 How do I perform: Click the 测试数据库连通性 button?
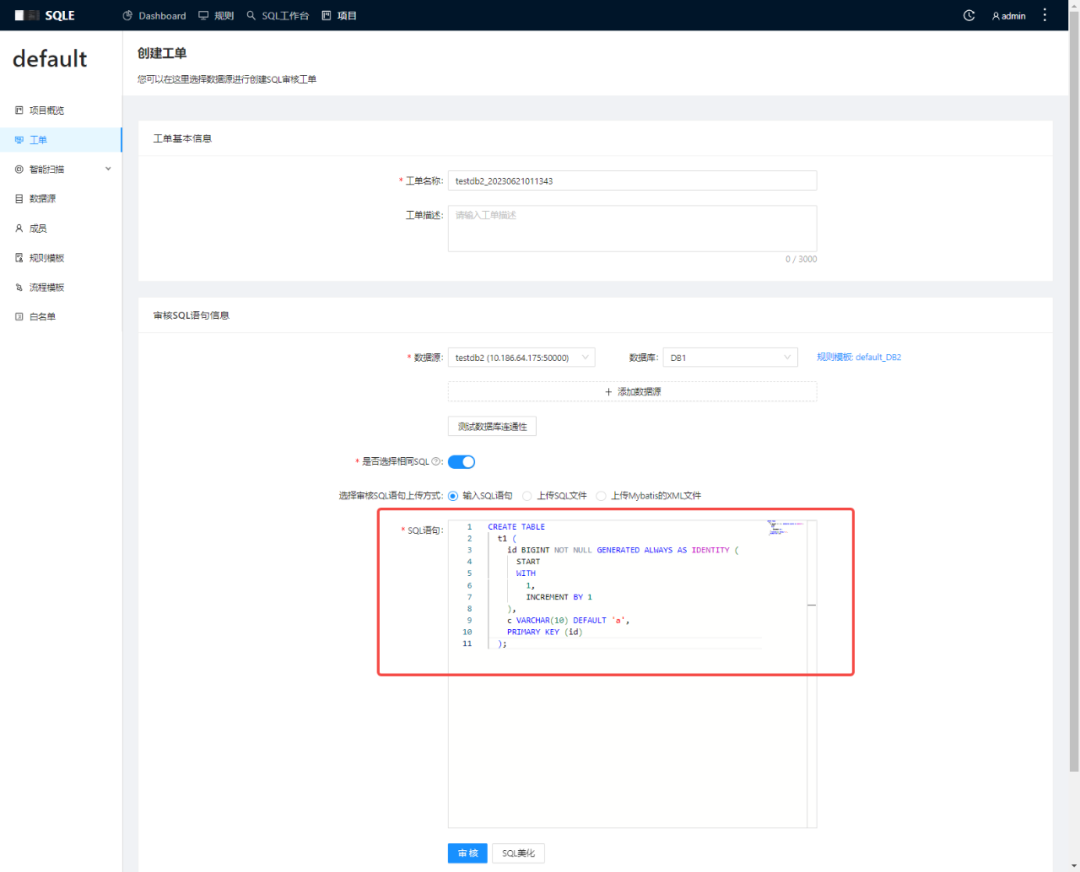(x=492, y=426)
